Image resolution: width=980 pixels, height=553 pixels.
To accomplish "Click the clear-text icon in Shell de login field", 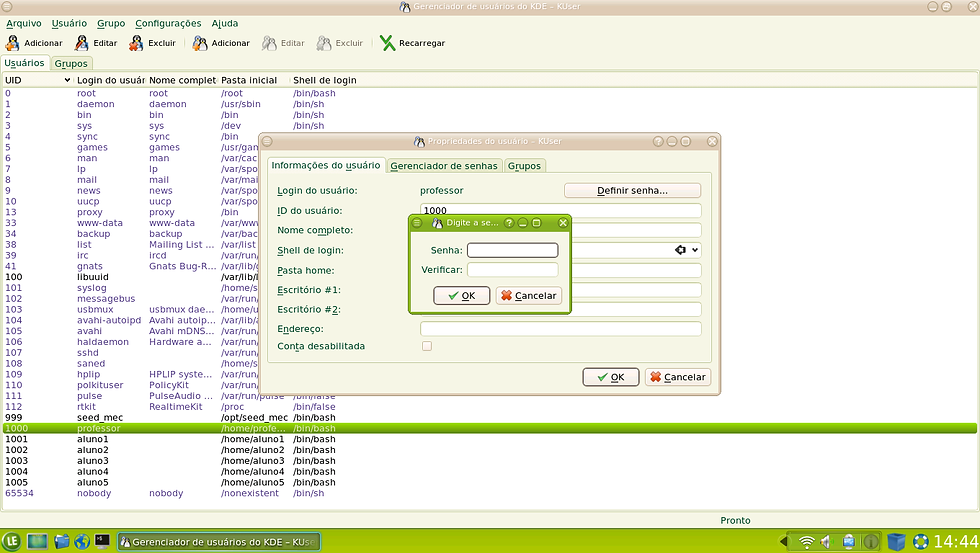I will [x=680, y=250].
